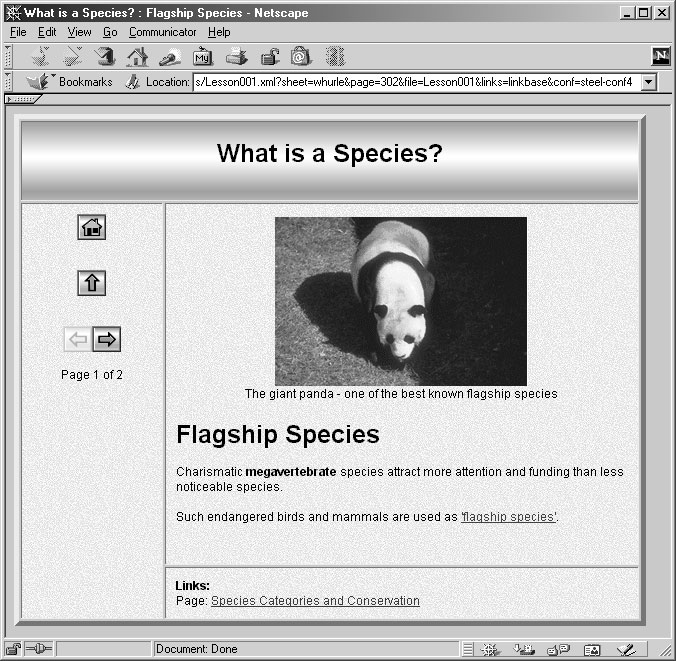Open the Communicator menu
This screenshot has height=661, width=676.
pyautogui.click(x=163, y=32)
